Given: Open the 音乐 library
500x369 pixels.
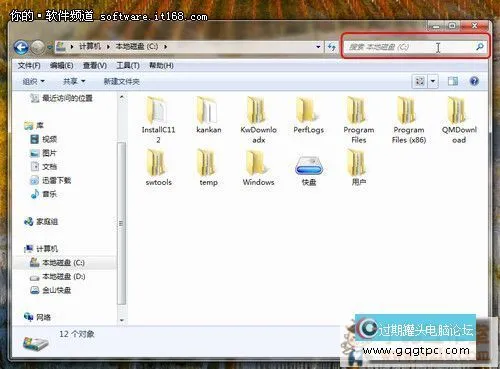Looking at the screenshot, I should pos(43,194).
